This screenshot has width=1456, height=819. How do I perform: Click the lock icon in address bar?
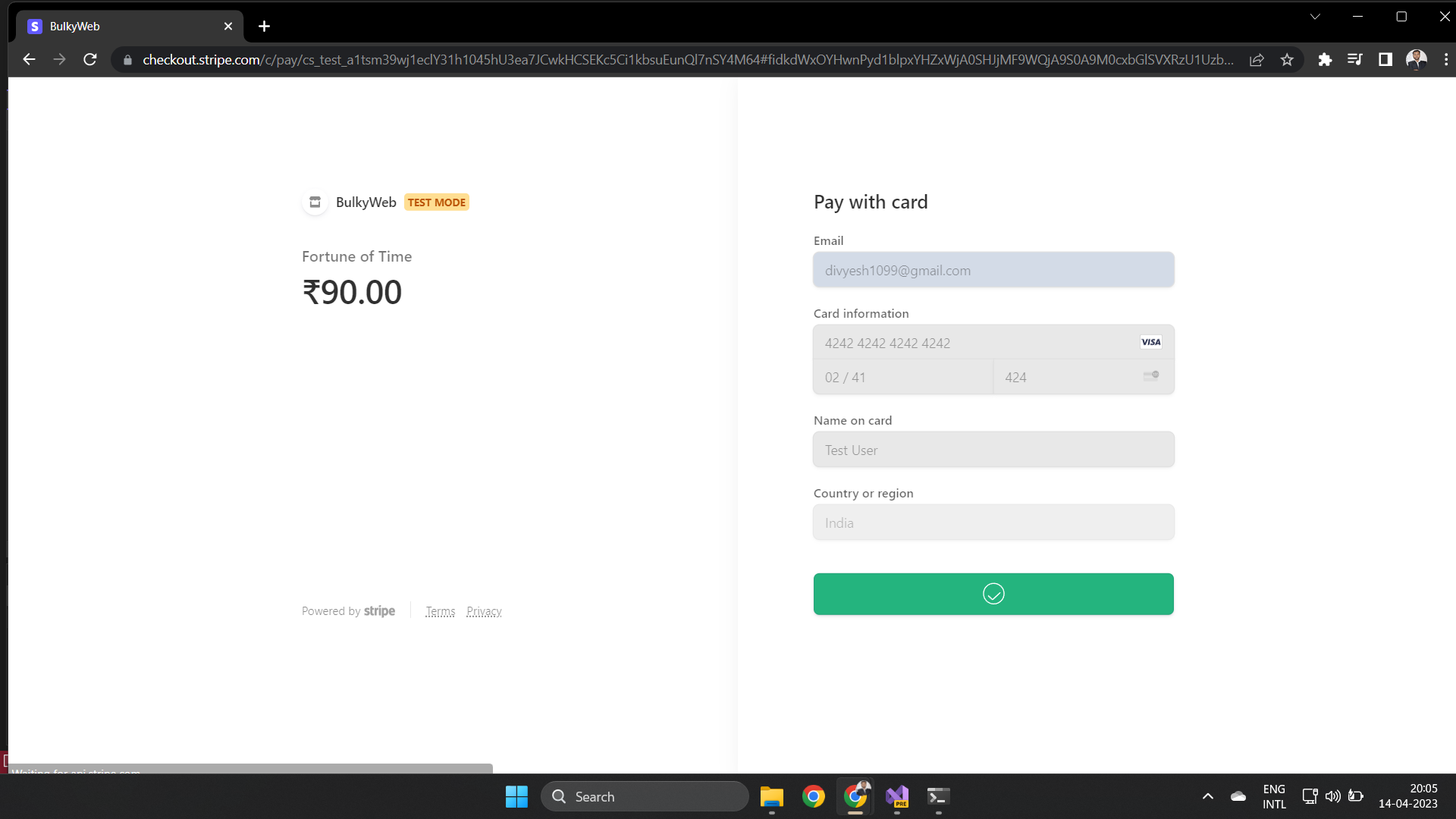tap(127, 60)
